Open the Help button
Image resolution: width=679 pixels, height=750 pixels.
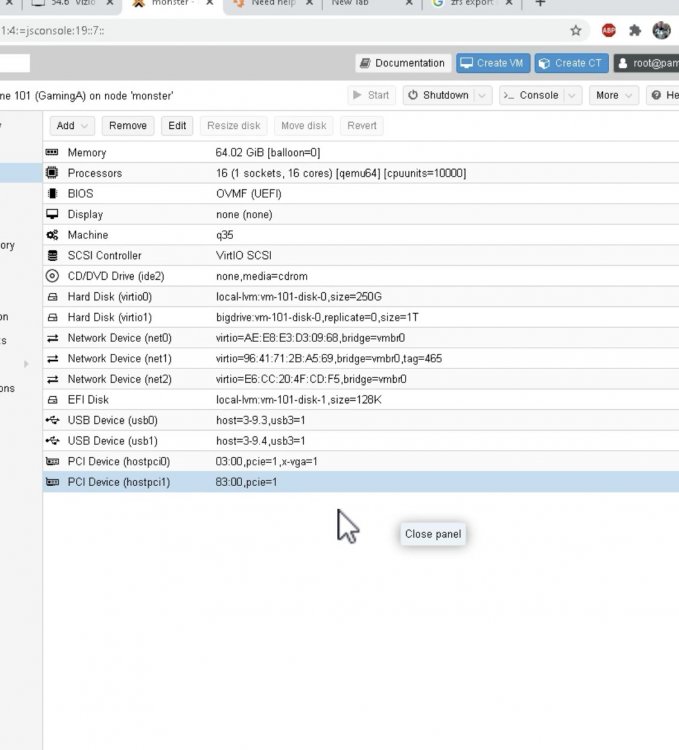point(664,95)
